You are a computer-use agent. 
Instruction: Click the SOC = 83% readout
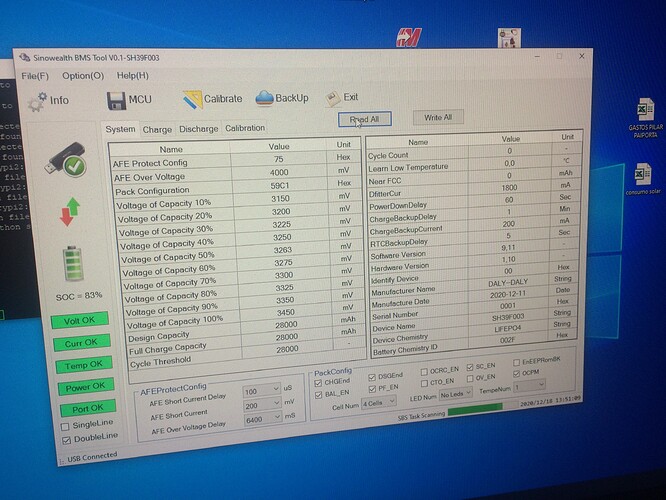pyautogui.click(x=79, y=296)
